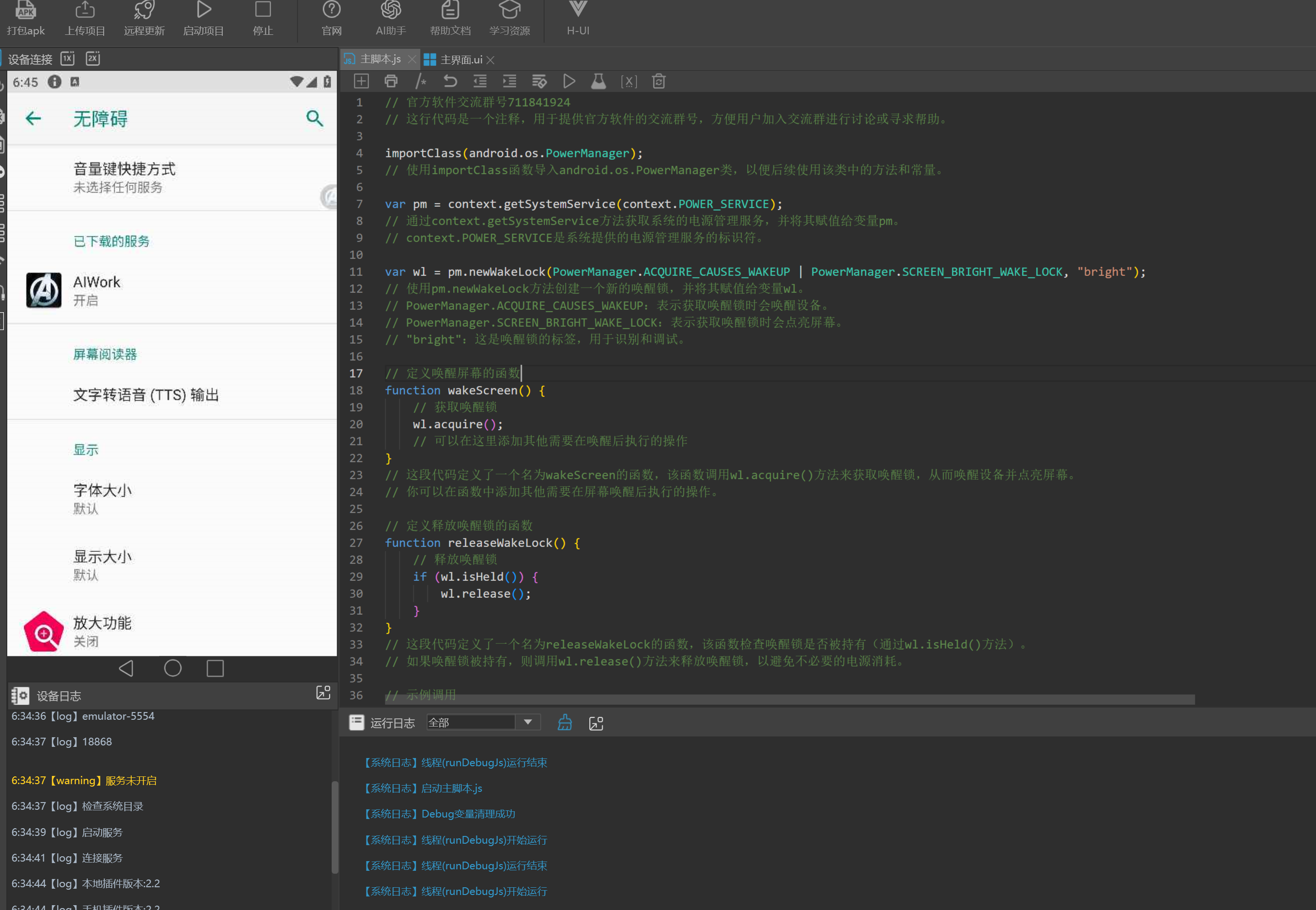Screen dimensions: 1316x910
Task: Clear run log with broom icon
Action: click(565, 722)
